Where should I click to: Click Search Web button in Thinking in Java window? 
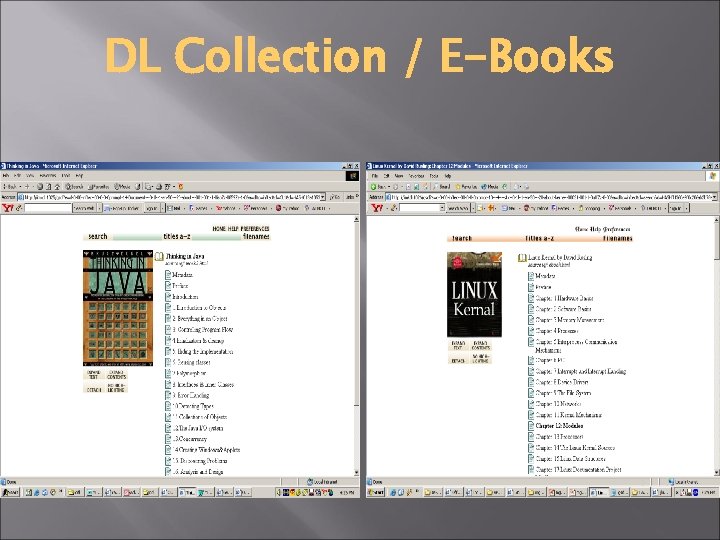(x=84, y=208)
